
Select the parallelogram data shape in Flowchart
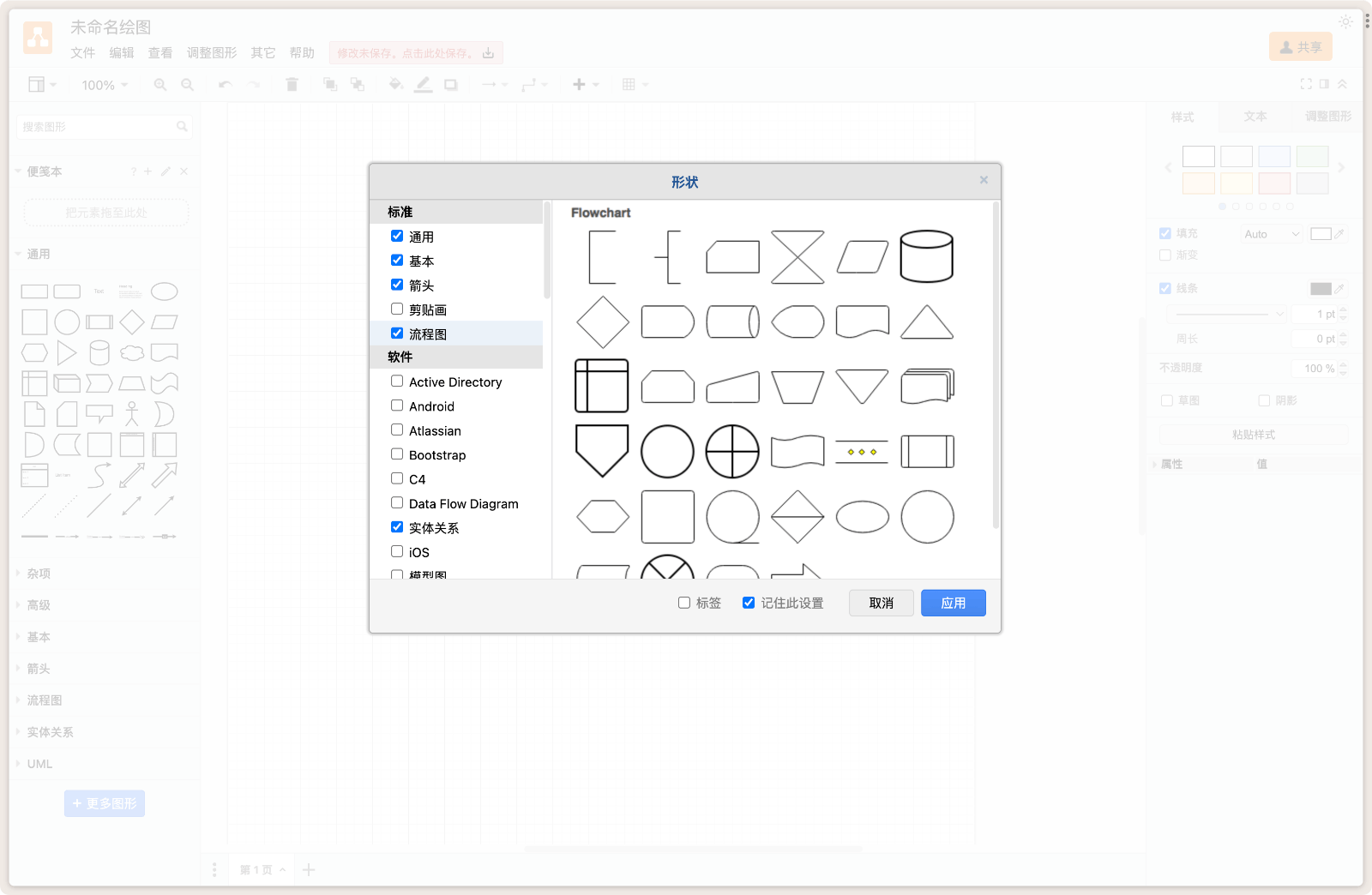(x=863, y=256)
